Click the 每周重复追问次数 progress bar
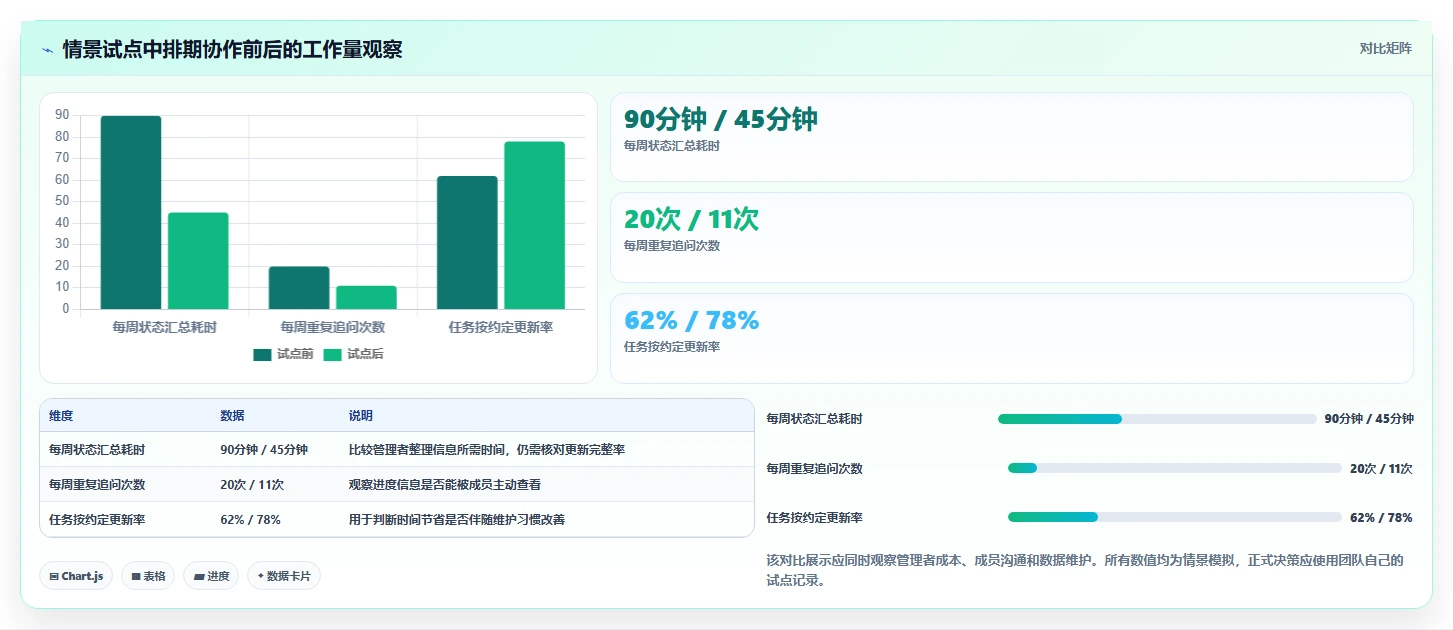Image resolution: width=1453 pixels, height=630 pixels. coord(1174,468)
